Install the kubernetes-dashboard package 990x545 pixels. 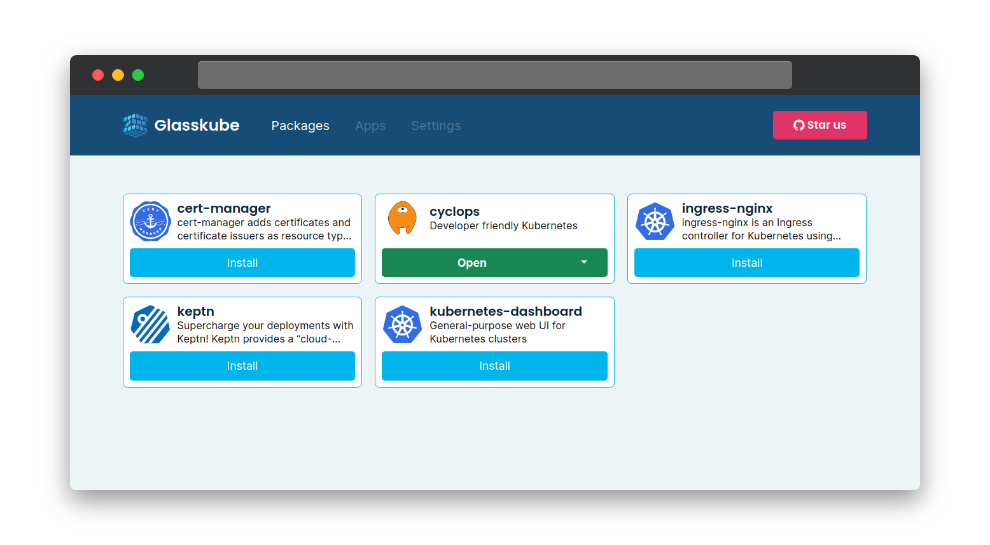[494, 366]
